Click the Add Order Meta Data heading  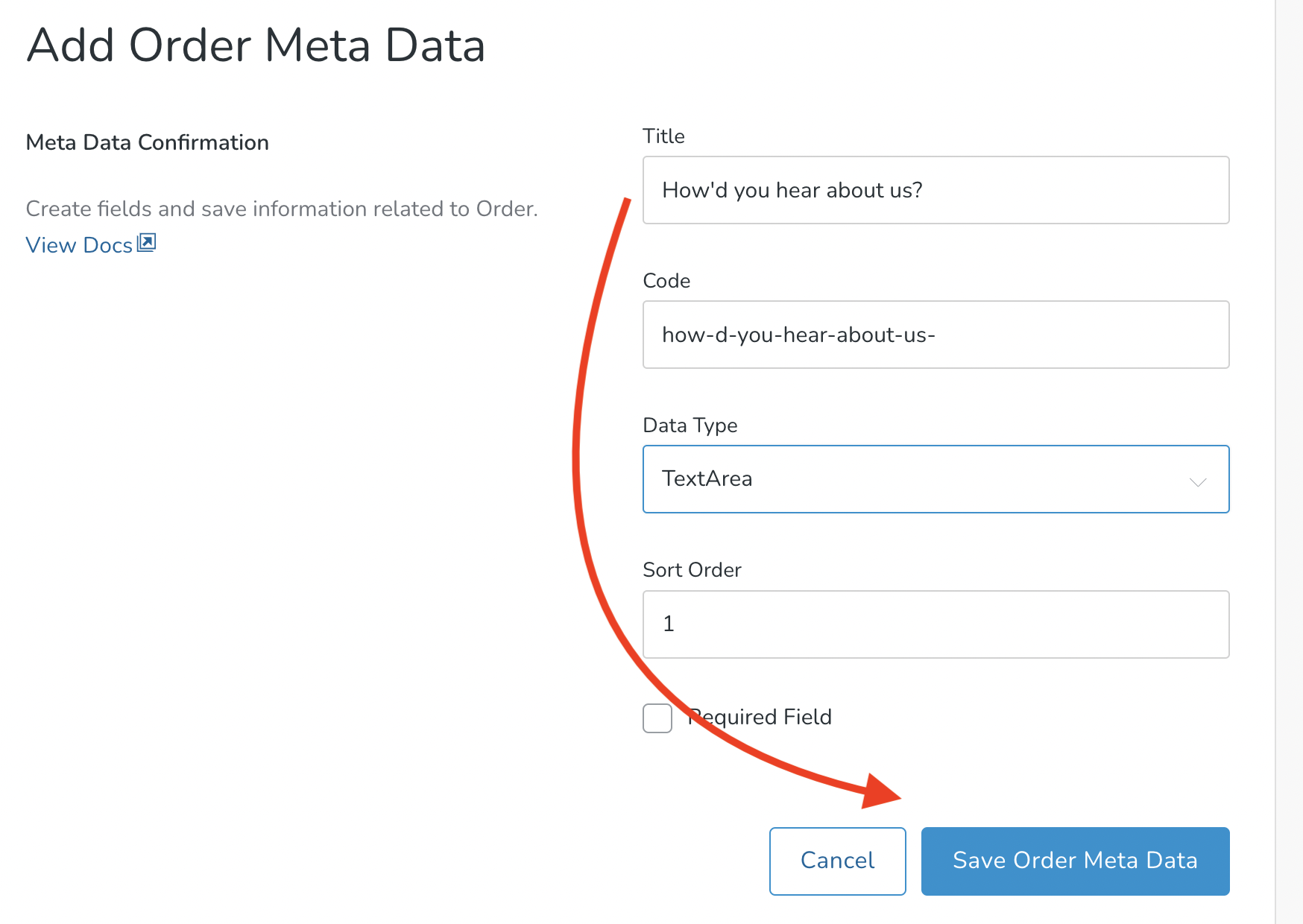[x=256, y=46]
